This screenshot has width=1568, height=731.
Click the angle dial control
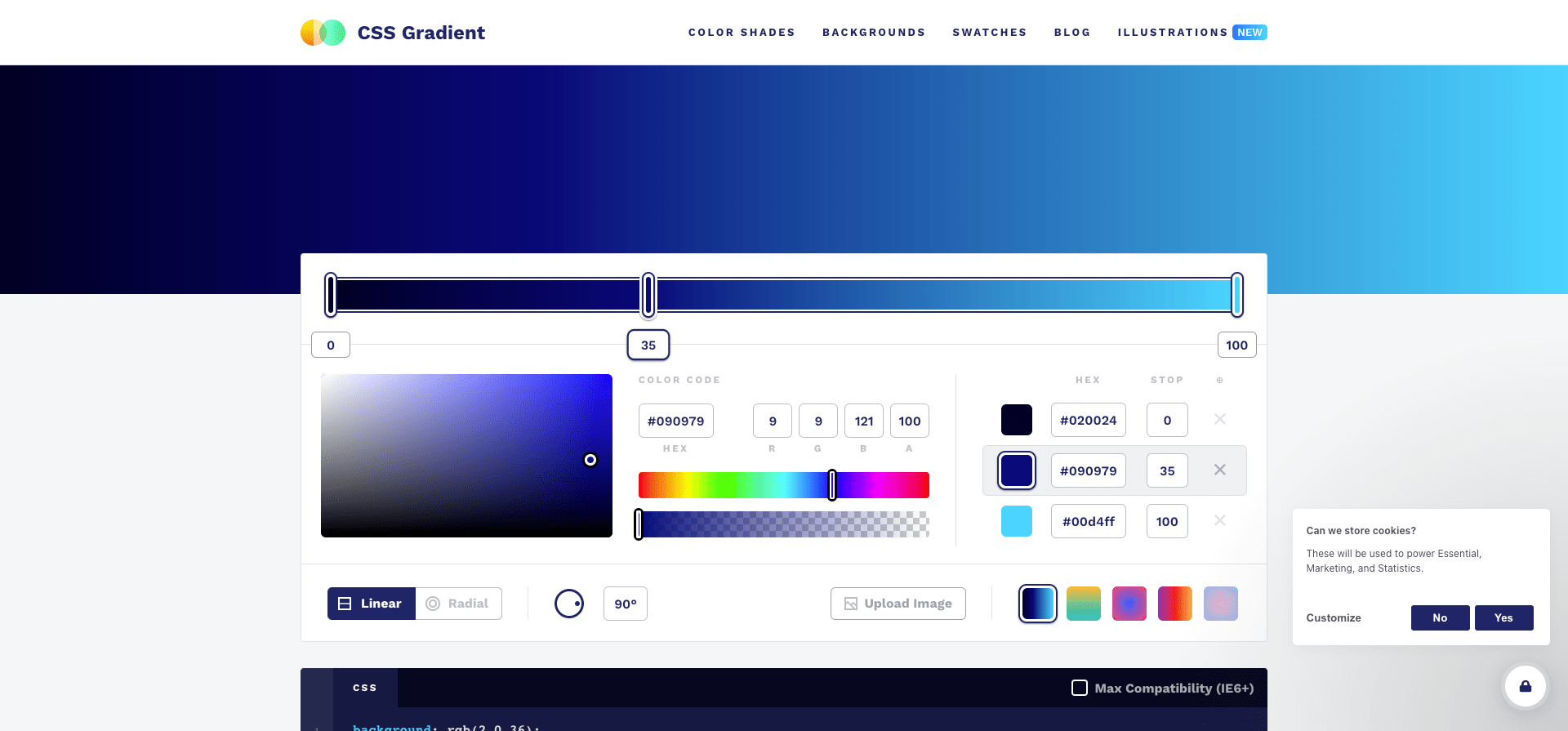[x=569, y=604]
